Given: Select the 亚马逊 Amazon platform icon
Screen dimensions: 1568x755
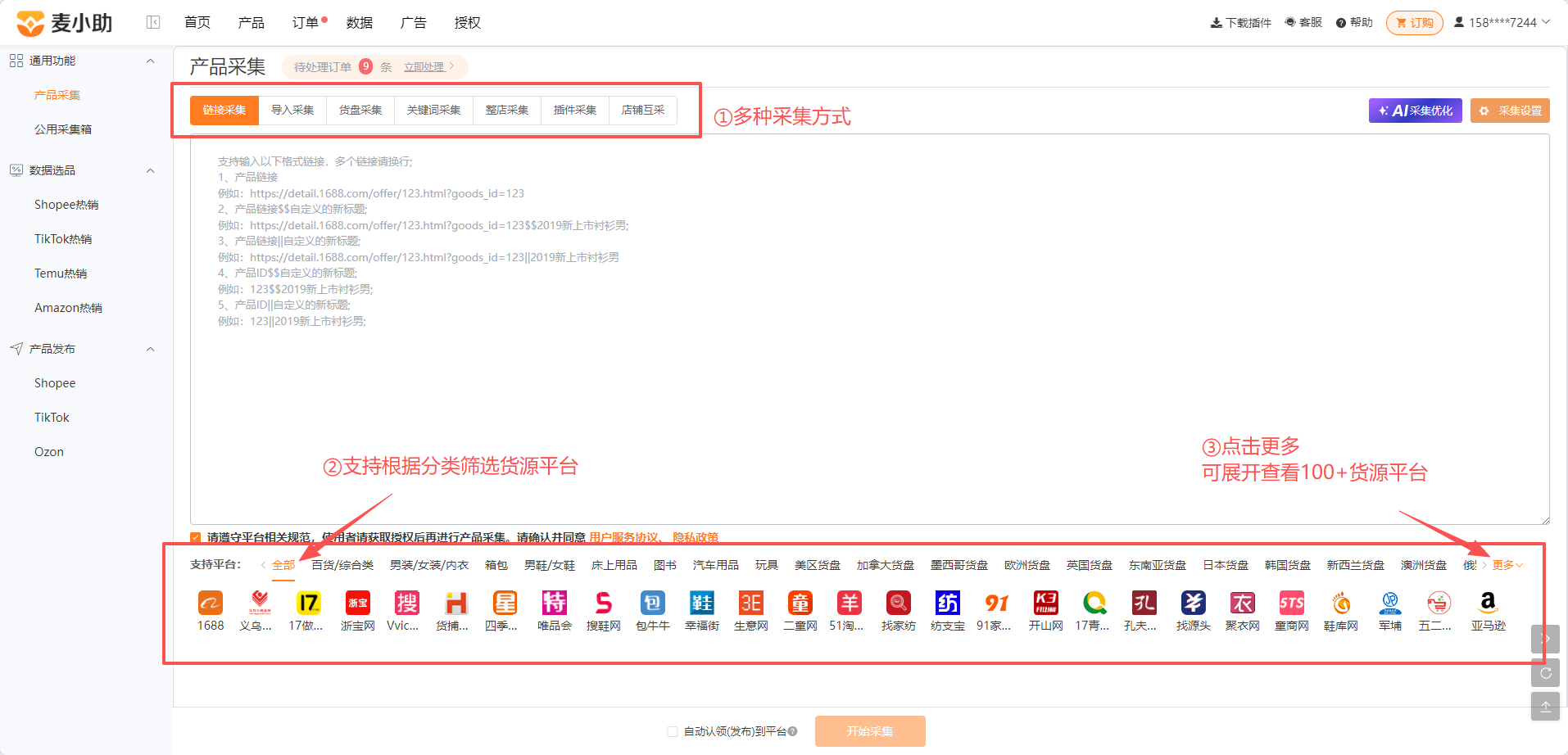Looking at the screenshot, I should pyautogui.click(x=1489, y=604).
